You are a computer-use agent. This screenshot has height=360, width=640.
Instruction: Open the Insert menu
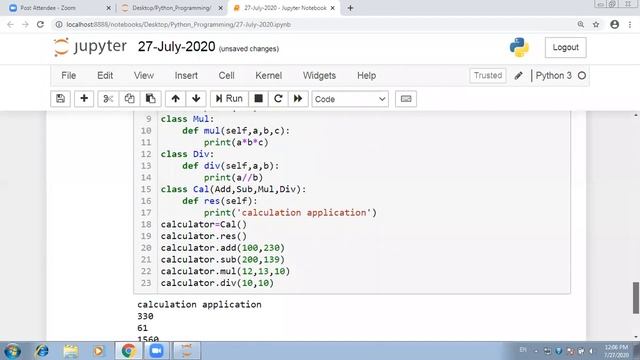click(x=186, y=76)
